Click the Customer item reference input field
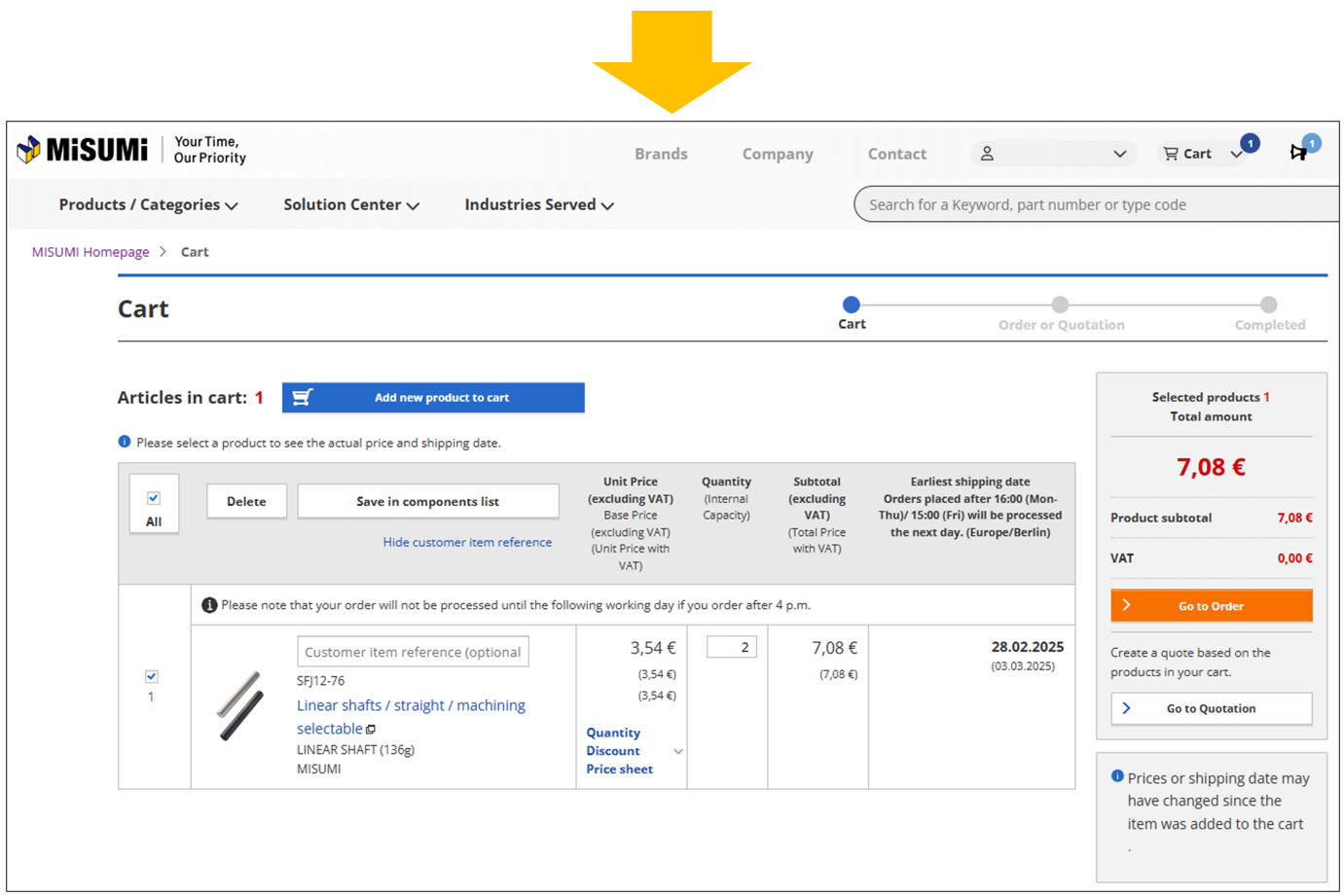Screen dimensions: 1344x896 [413, 652]
